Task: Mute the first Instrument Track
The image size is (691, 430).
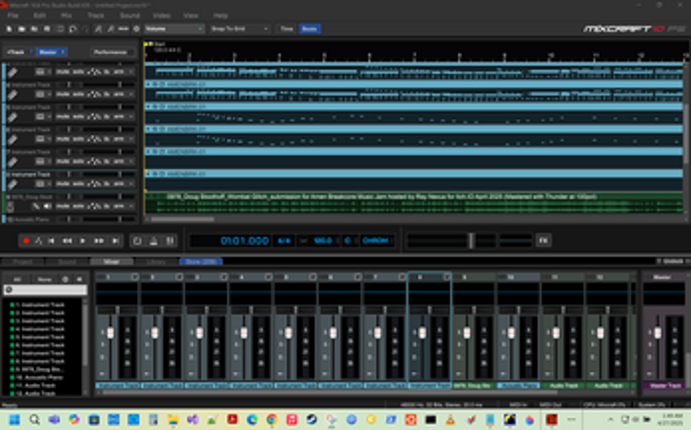Action: tap(63, 71)
